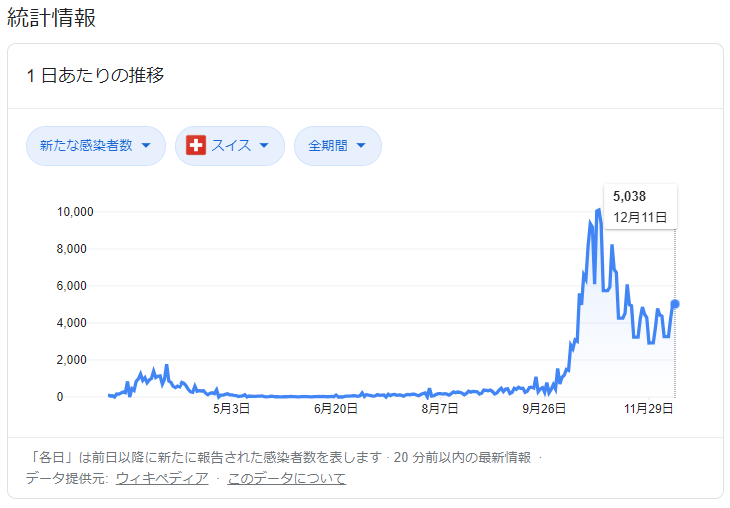
Task: Click the Swiss flag icon
Action: [x=196, y=145]
